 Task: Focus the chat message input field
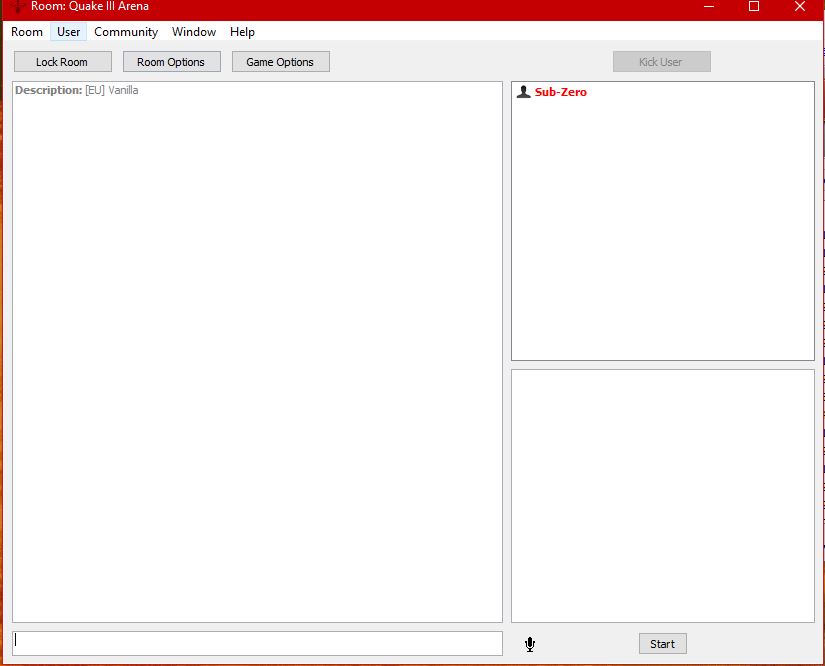[x=257, y=643]
